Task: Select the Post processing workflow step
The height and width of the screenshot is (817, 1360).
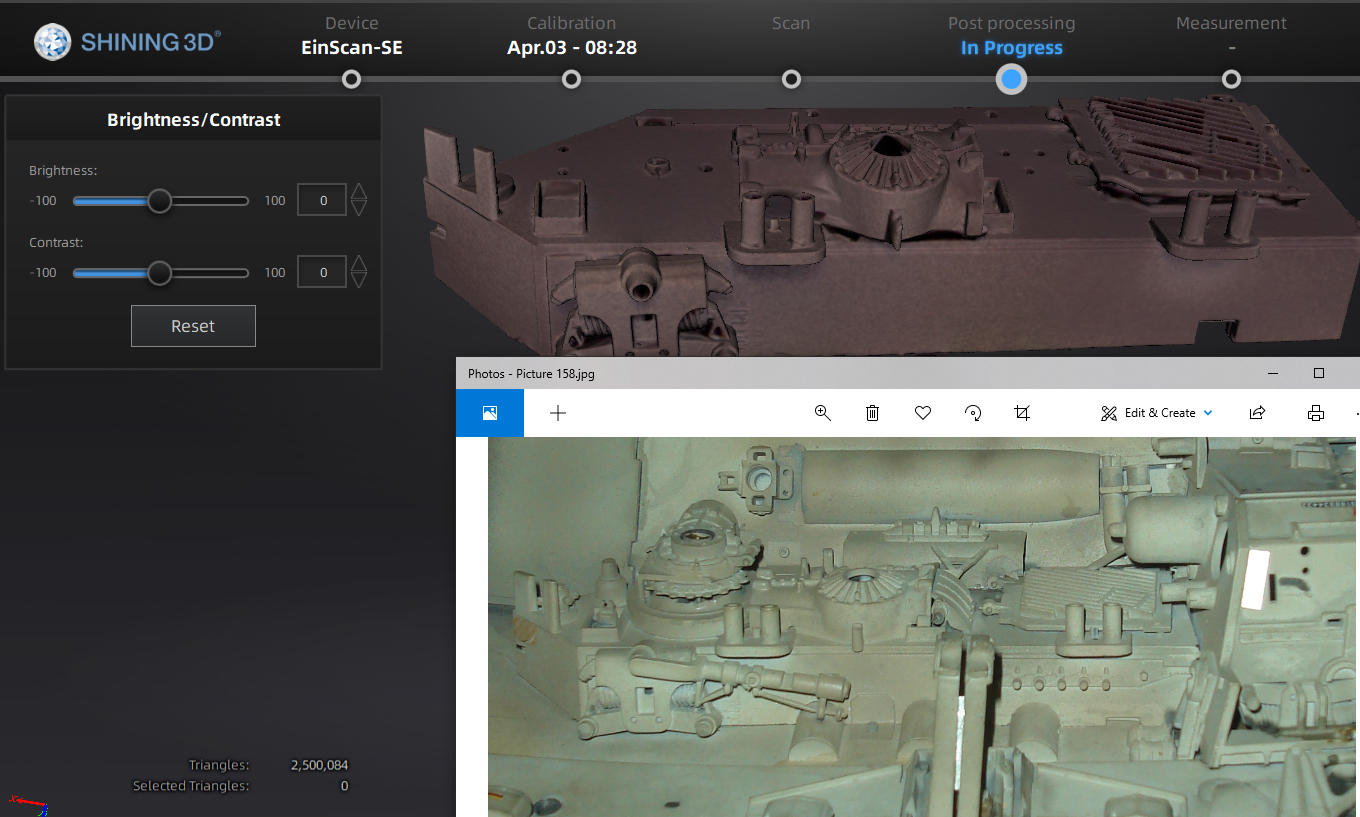Action: [1011, 79]
